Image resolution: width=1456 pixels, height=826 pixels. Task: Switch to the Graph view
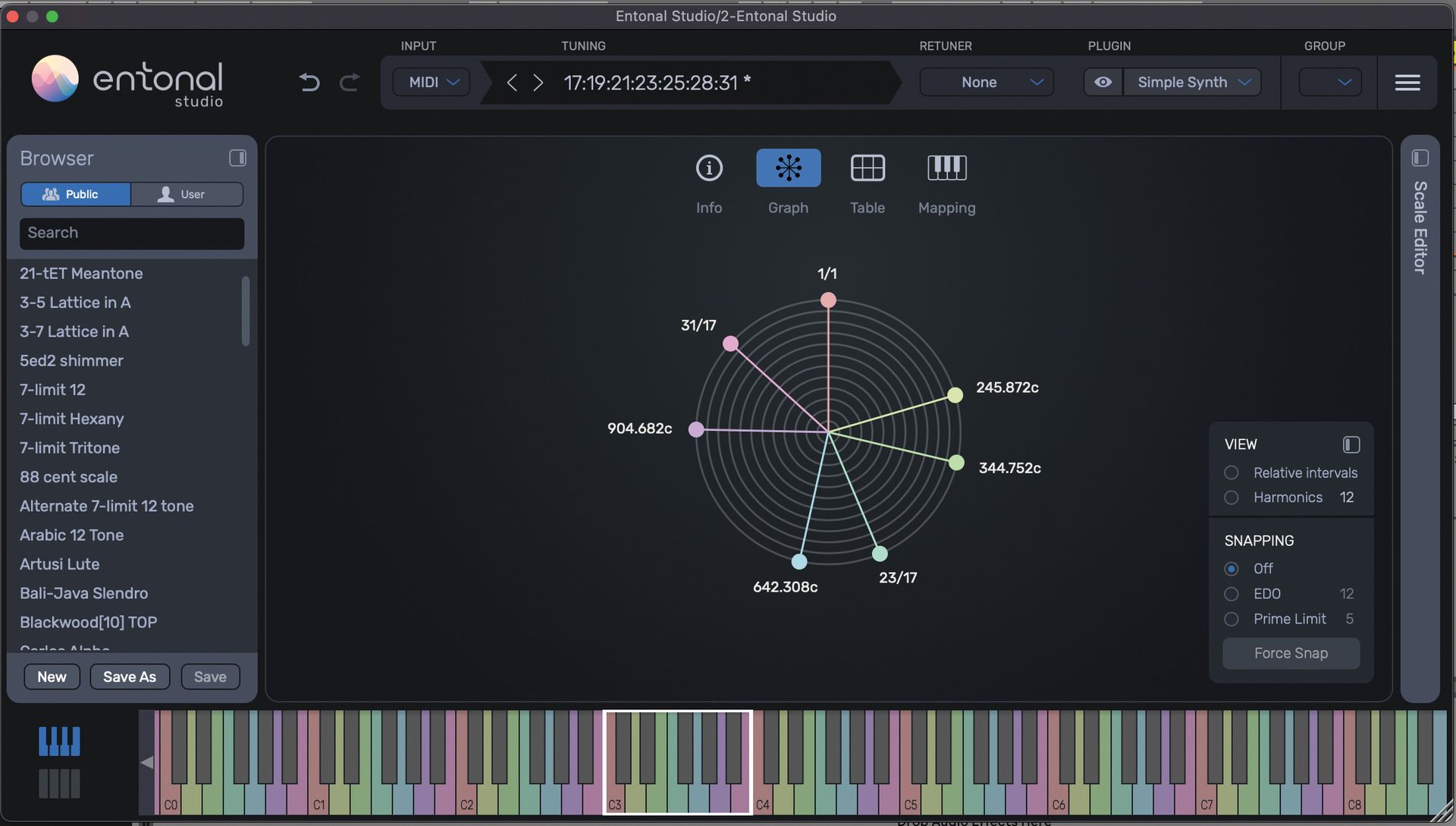788,168
